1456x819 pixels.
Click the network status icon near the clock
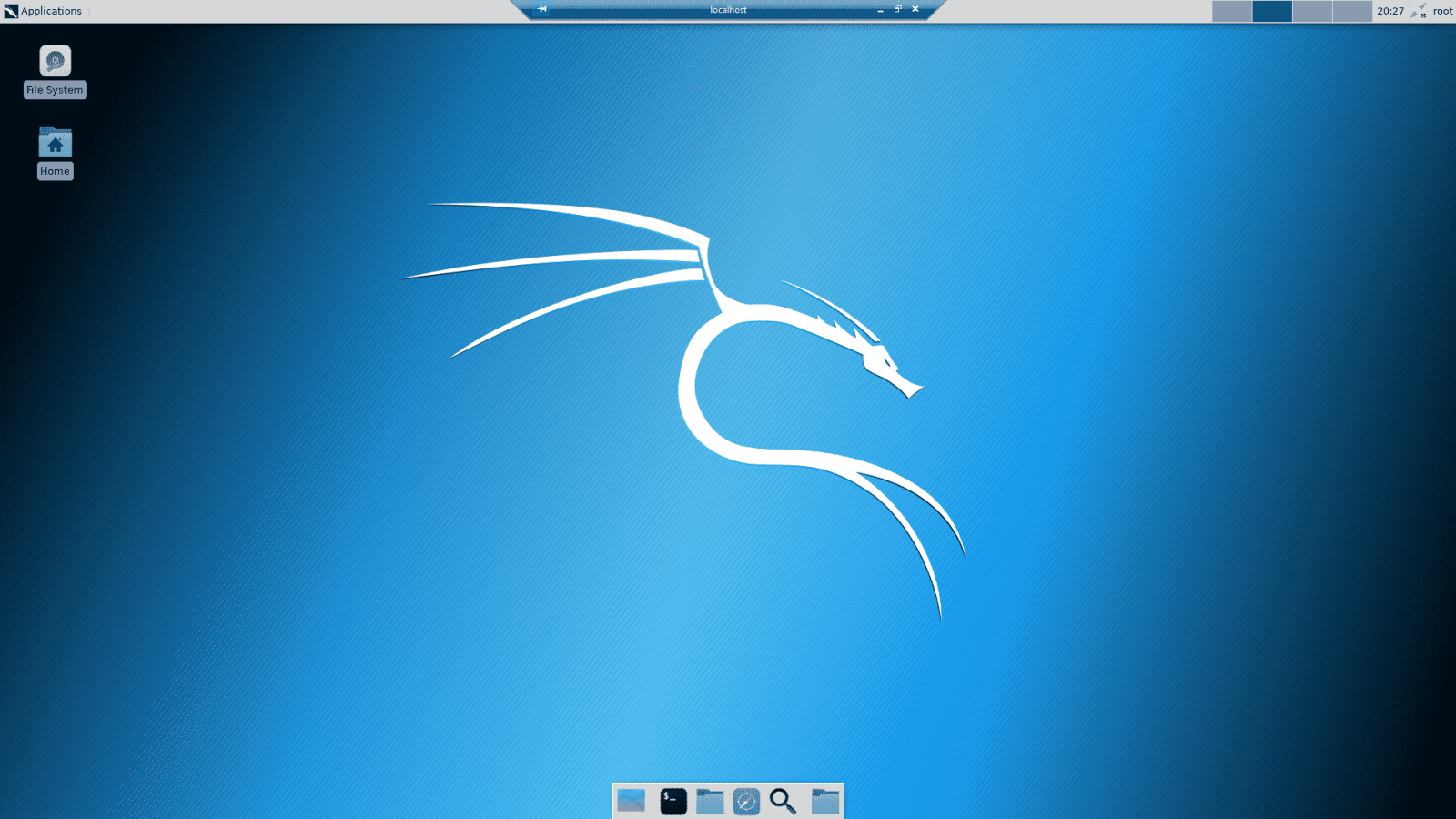point(1416,11)
